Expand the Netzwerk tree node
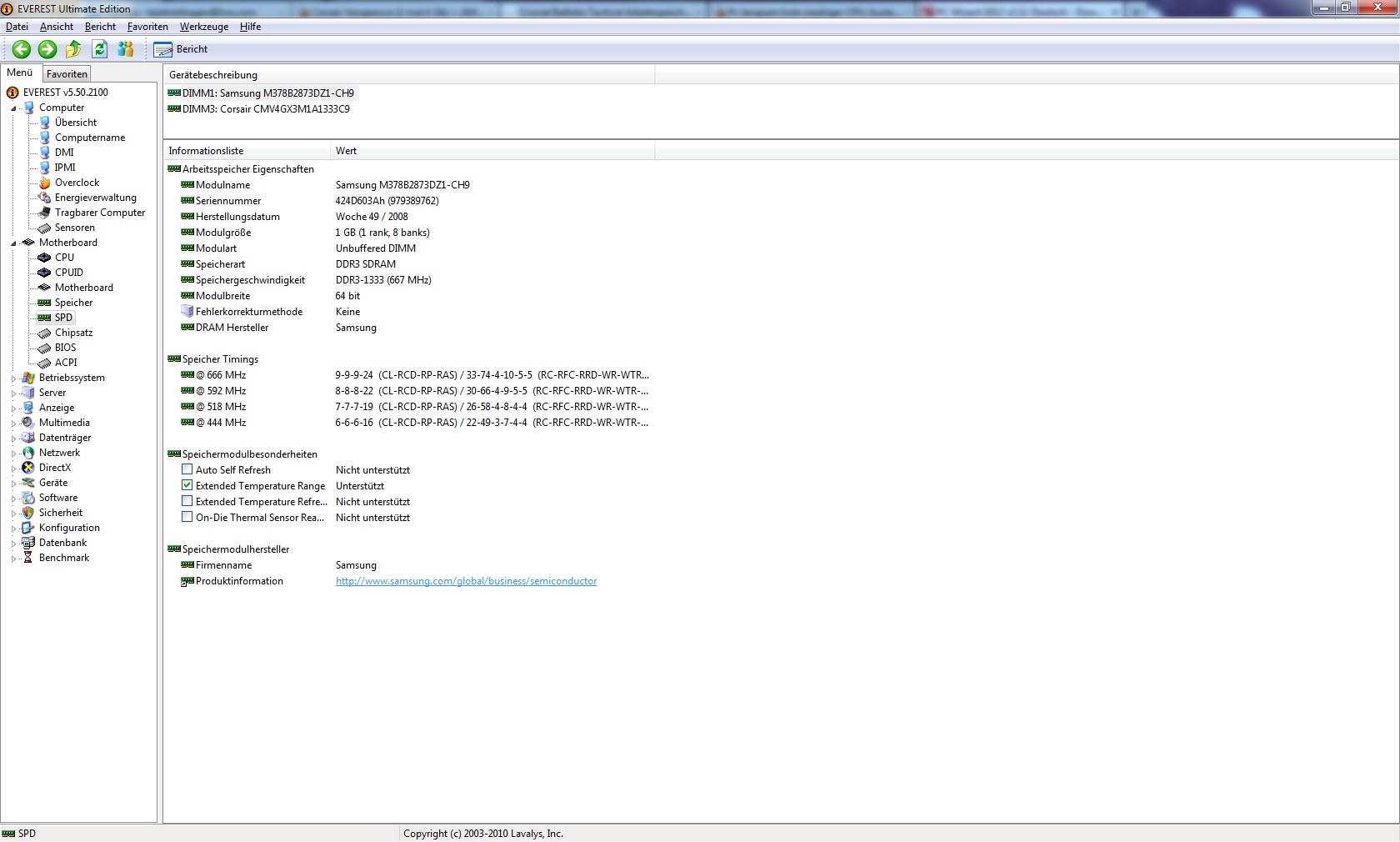This screenshot has width=1400, height=842. click(13, 454)
